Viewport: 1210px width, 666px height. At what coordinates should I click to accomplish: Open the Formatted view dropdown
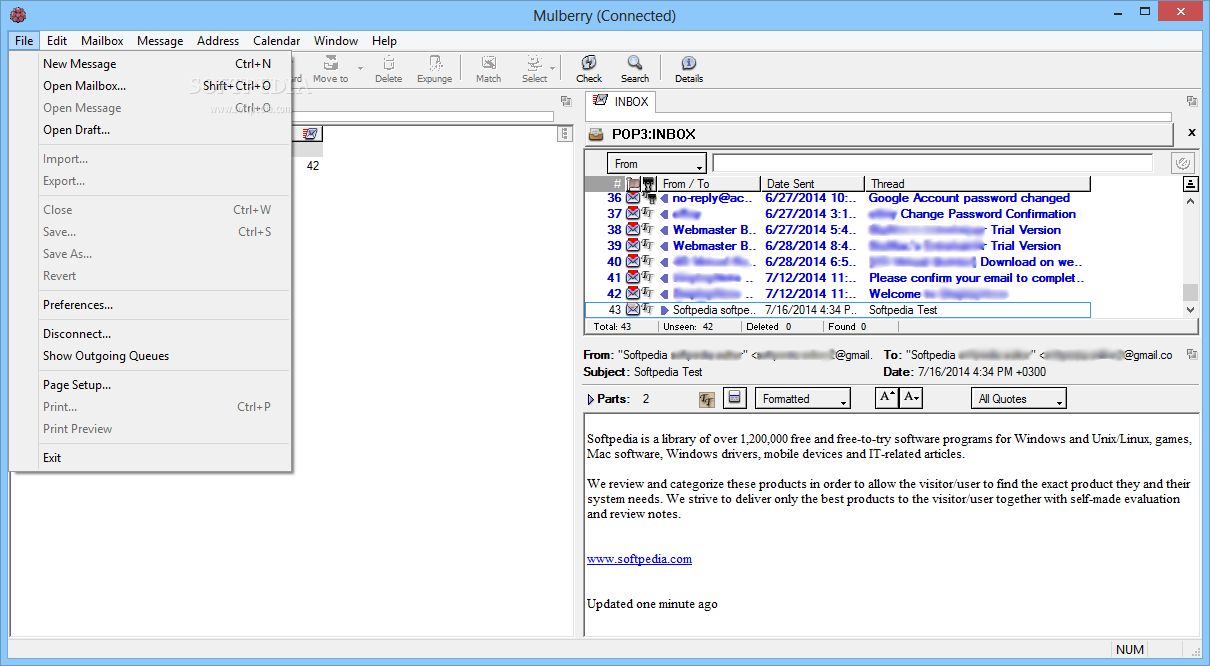pyautogui.click(x=803, y=399)
